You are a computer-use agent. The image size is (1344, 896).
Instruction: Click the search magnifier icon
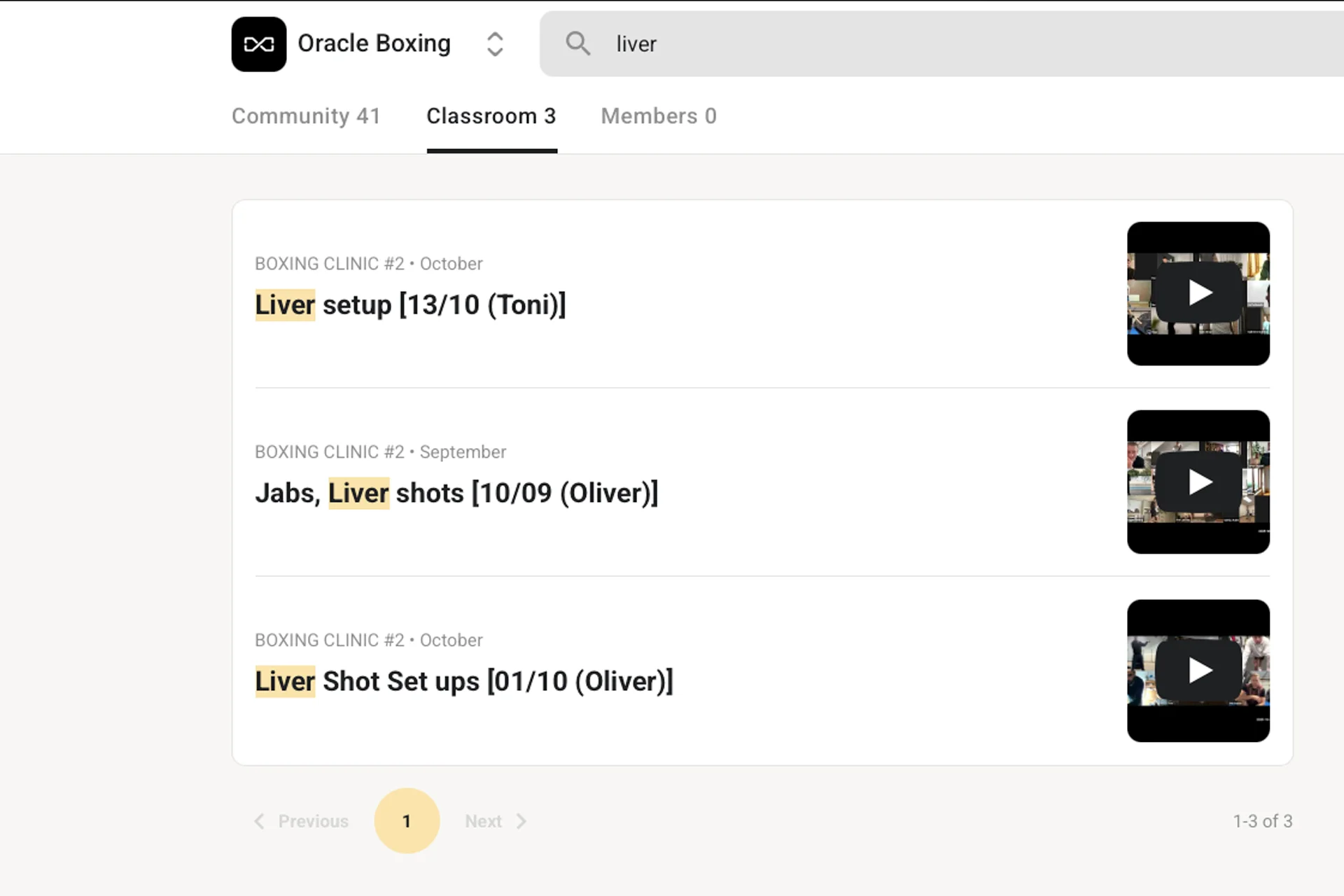tap(578, 43)
